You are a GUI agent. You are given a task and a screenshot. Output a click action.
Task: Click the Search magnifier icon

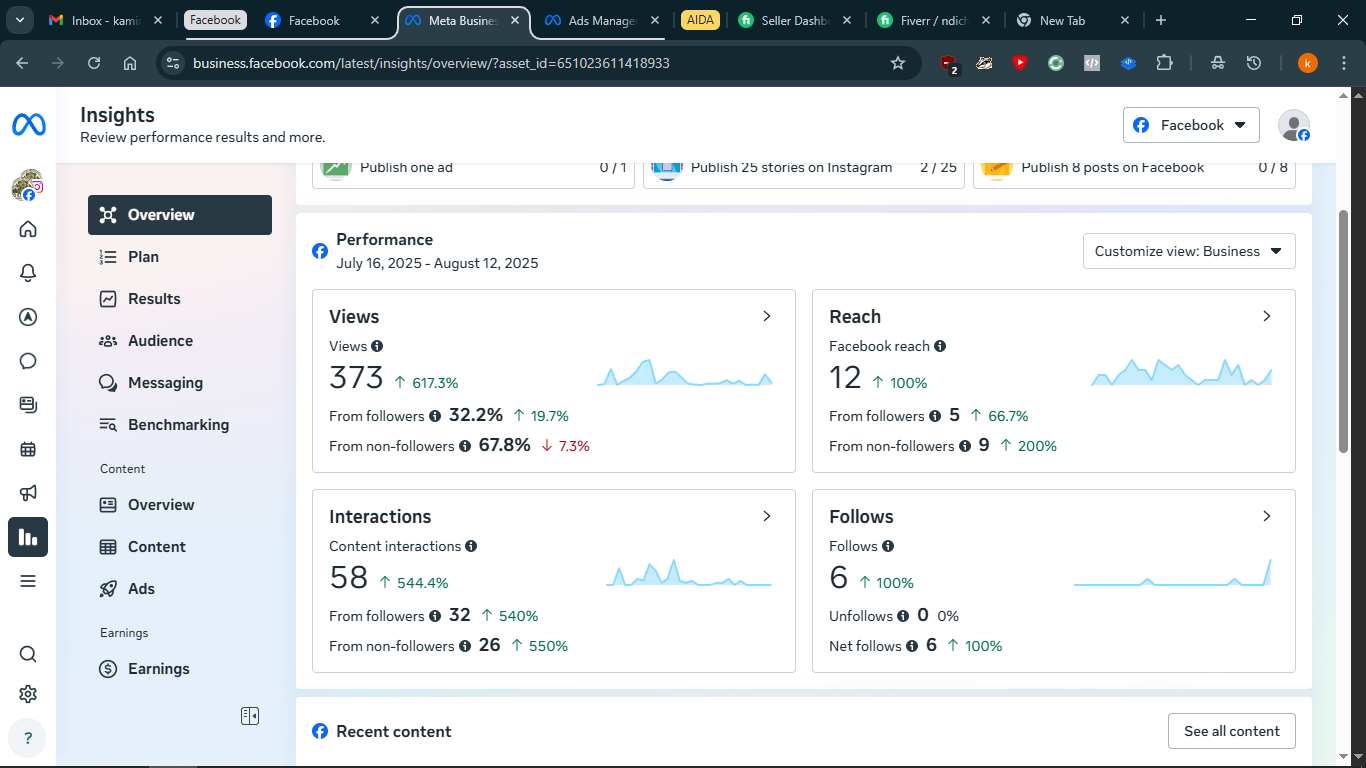28,654
